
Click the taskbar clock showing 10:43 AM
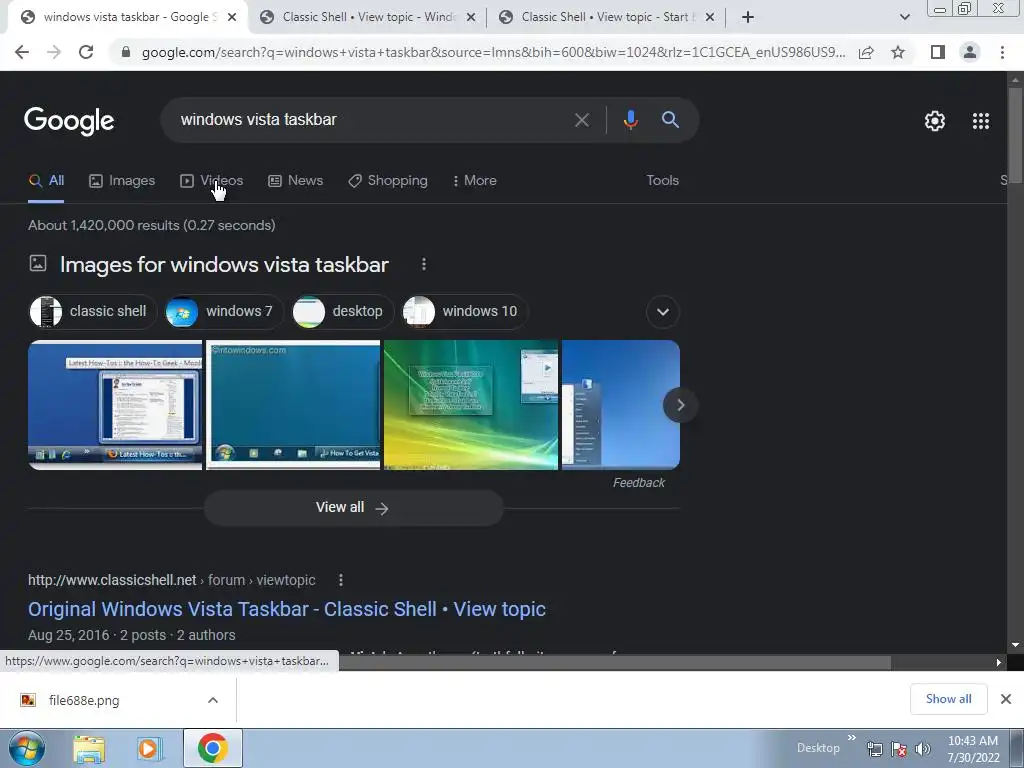tap(973, 749)
